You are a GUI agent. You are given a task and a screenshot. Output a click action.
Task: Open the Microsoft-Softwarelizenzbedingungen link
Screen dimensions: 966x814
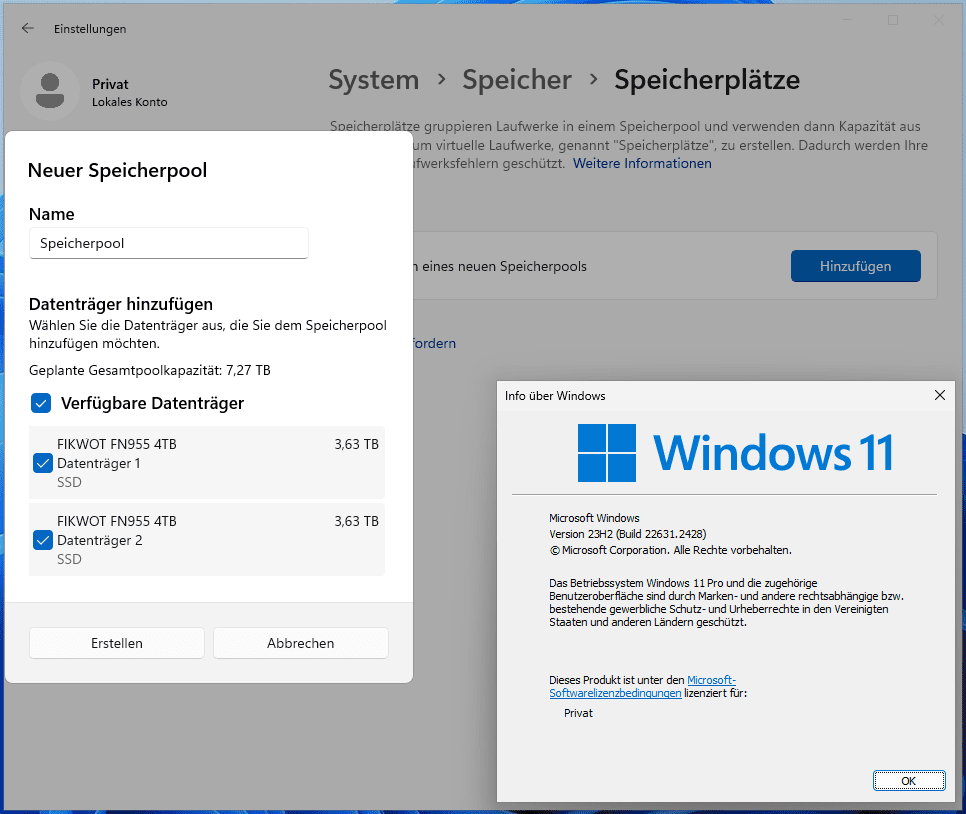coord(643,686)
